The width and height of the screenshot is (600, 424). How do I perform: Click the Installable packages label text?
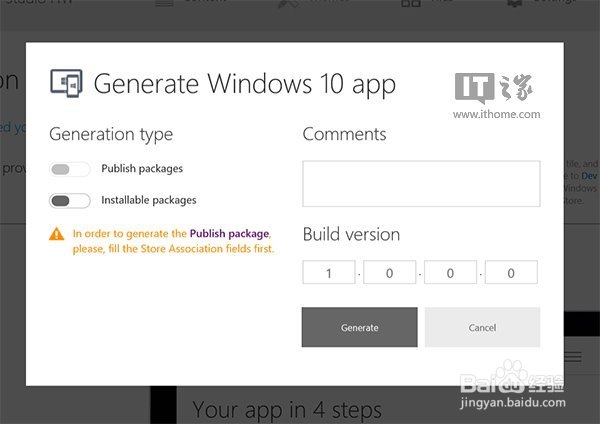149,200
